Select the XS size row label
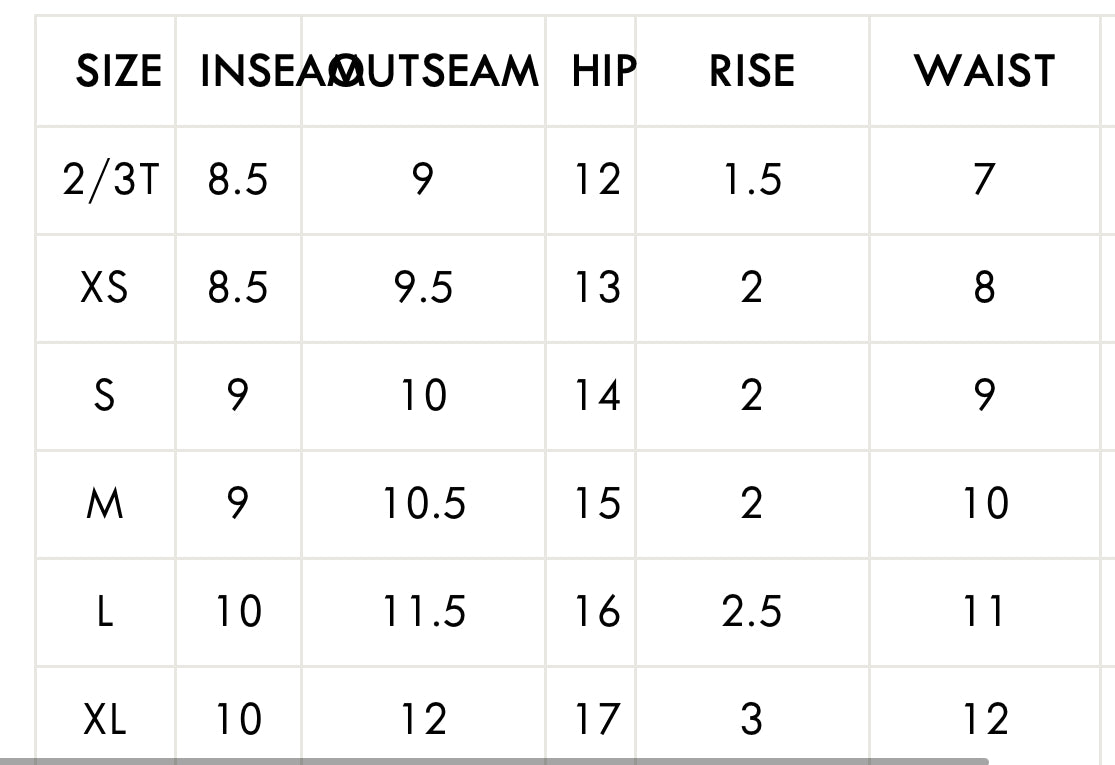This screenshot has height=765, width=1115. [x=104, y=289]
